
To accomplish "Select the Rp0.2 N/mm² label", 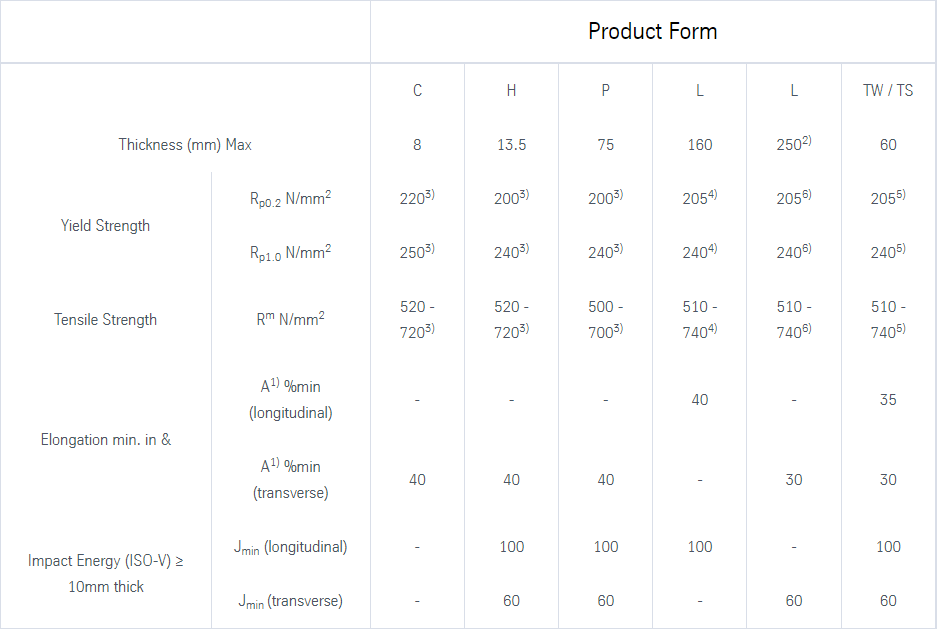I will (290, 198).
